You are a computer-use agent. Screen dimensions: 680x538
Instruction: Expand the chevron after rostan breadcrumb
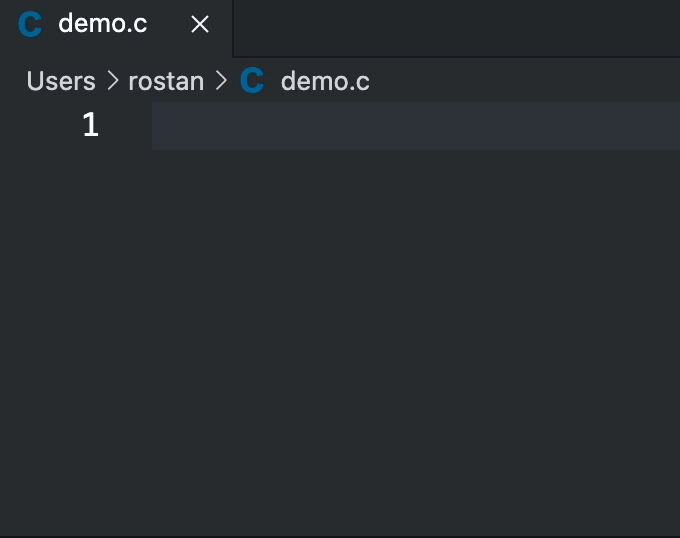(221, 81)
